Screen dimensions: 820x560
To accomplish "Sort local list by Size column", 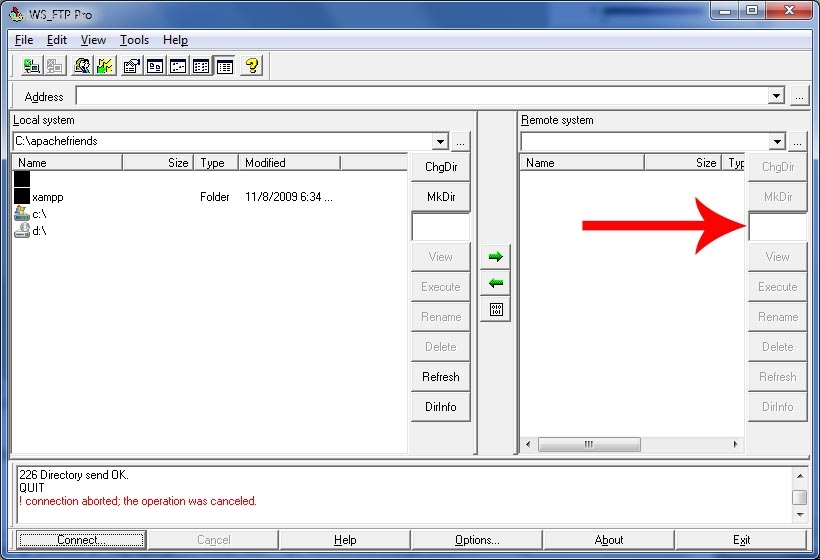I will pos(158,163).
